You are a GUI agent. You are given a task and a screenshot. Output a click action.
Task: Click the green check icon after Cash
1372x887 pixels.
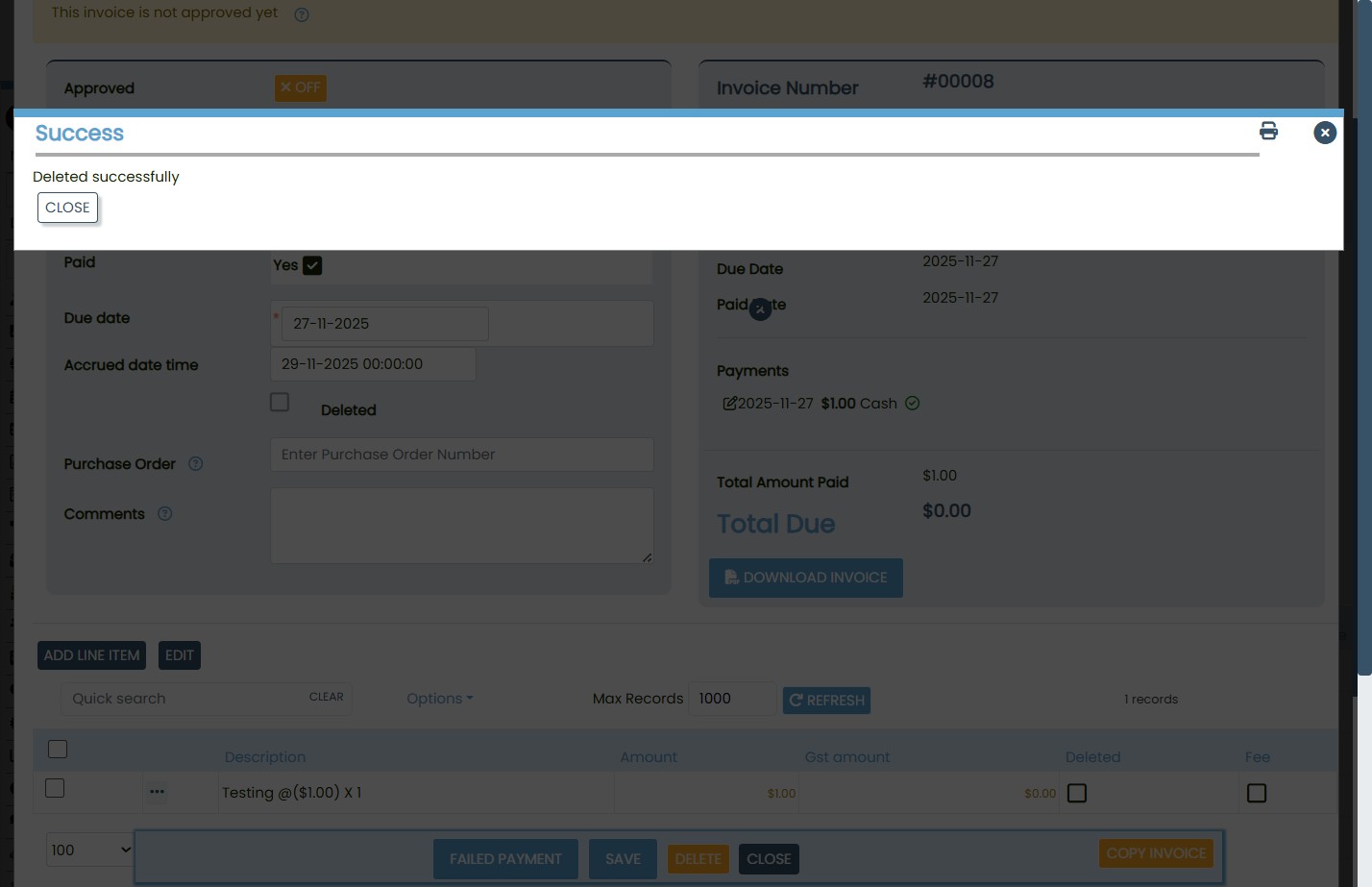point(913,404)
